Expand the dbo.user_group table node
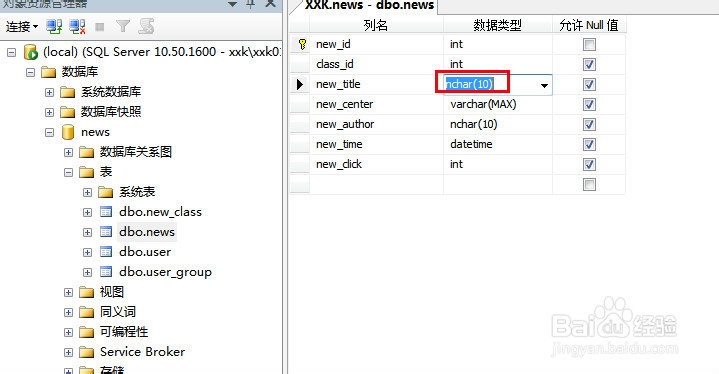719x374 pixels. click(x=87, y=272)
